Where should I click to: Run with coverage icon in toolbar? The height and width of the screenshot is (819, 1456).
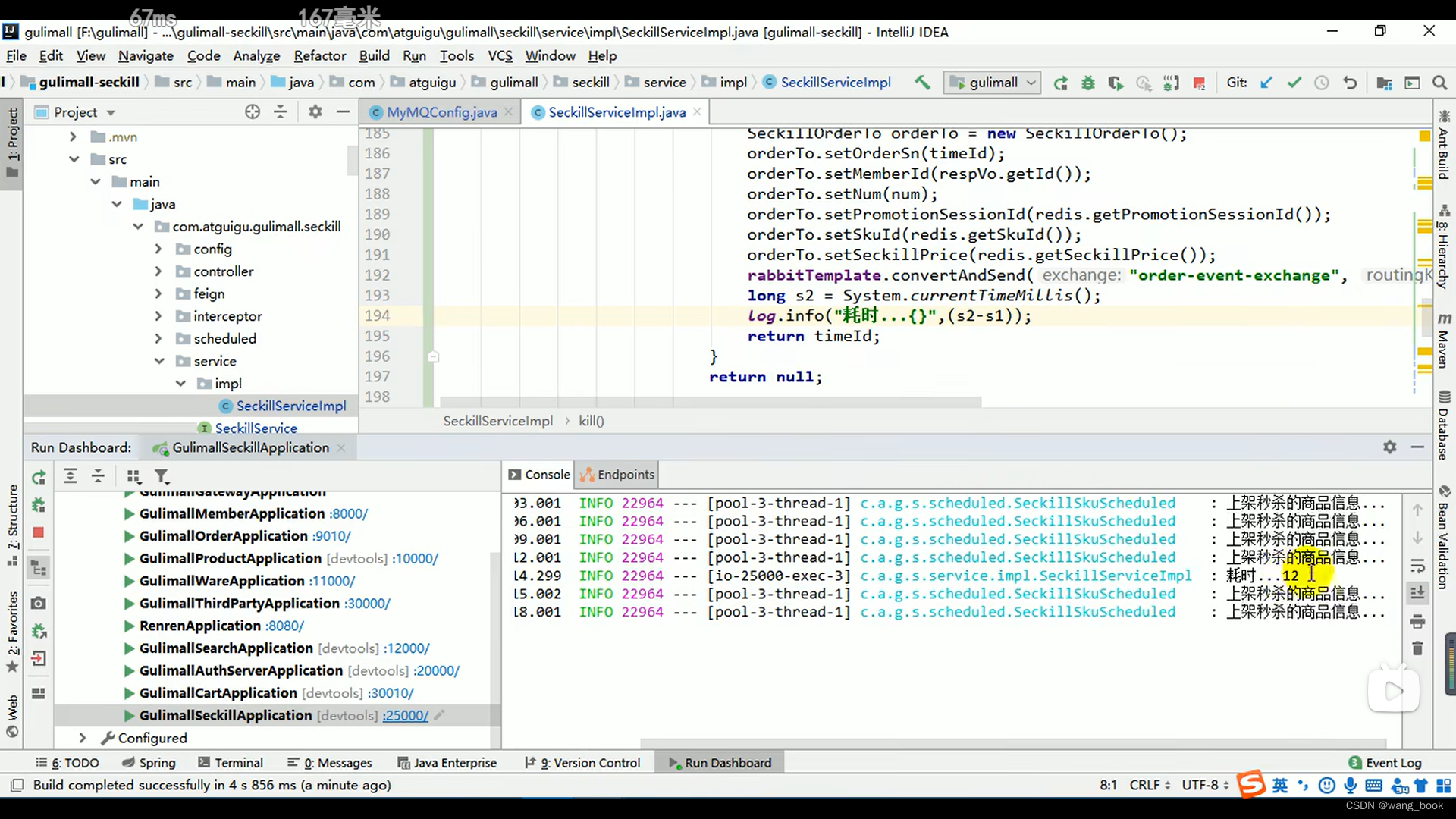pos(1115,83)
